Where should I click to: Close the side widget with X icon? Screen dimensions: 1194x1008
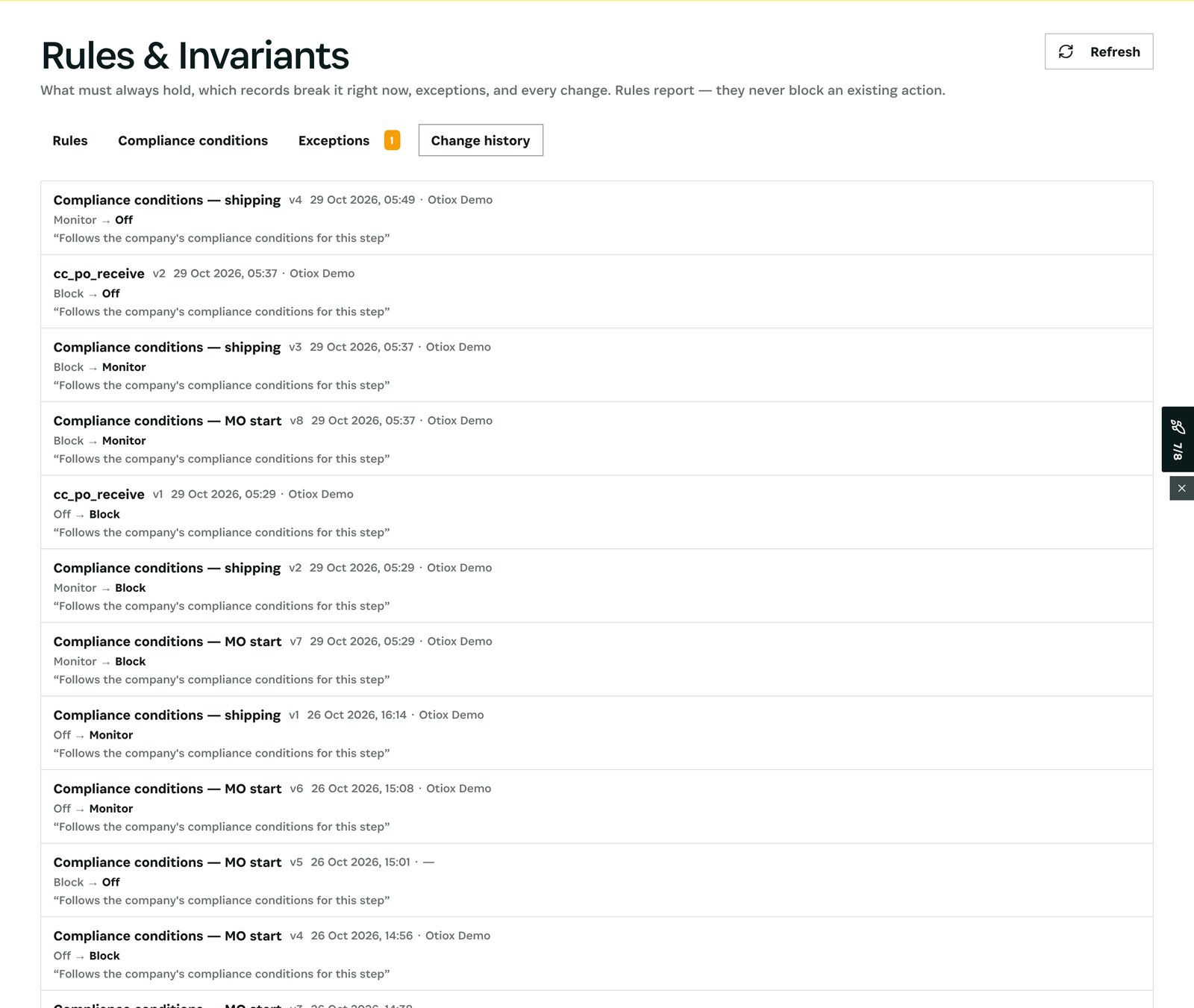(x=1181, y=489)
